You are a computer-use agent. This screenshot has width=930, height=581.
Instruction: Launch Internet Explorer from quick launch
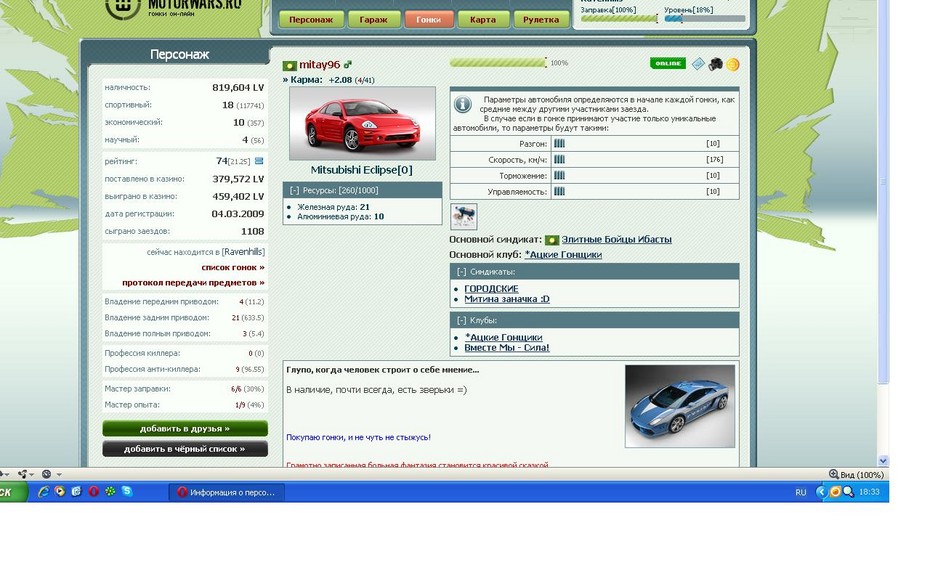(x=43, y=491)
